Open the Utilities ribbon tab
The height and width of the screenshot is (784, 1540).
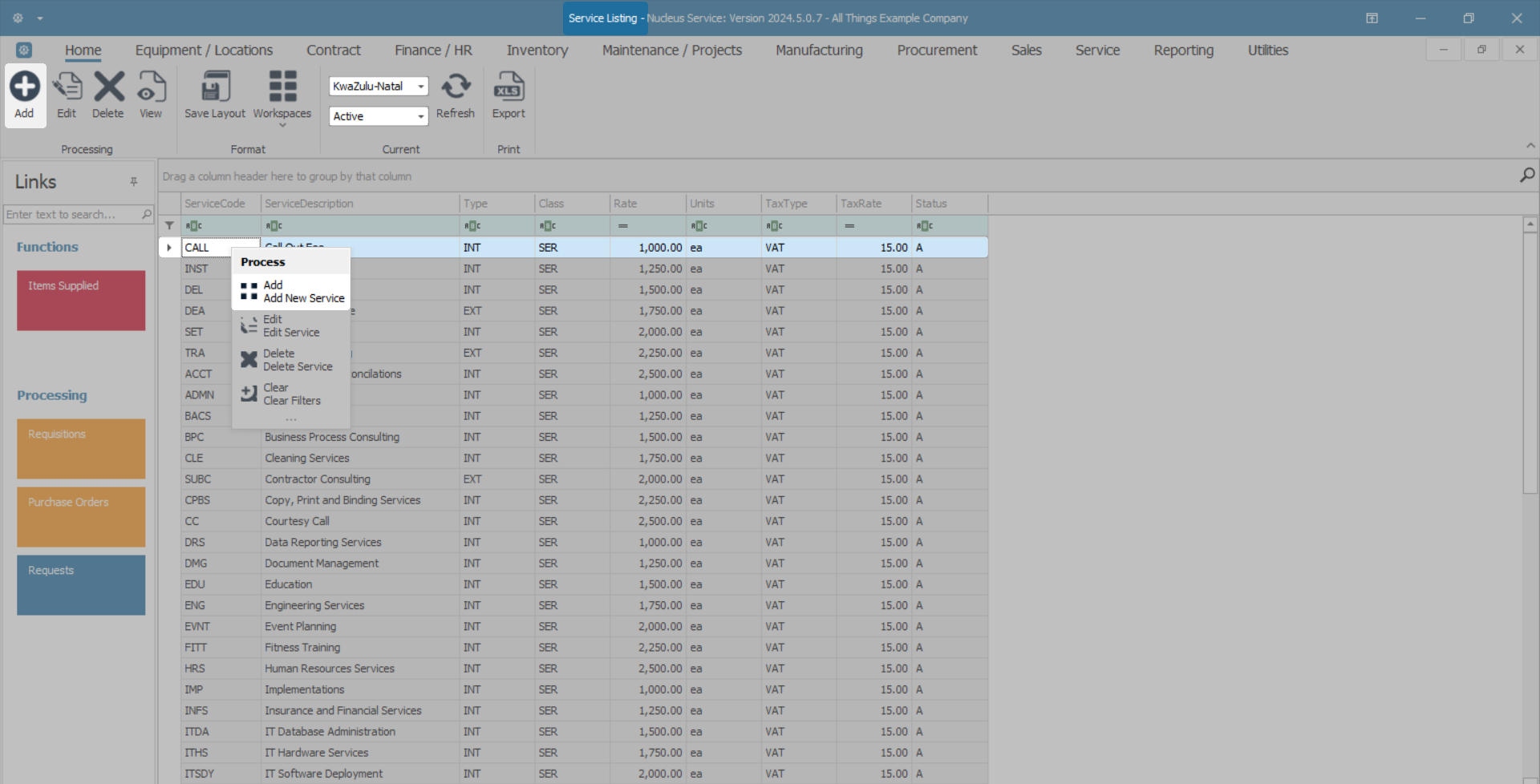point(1268,50)
